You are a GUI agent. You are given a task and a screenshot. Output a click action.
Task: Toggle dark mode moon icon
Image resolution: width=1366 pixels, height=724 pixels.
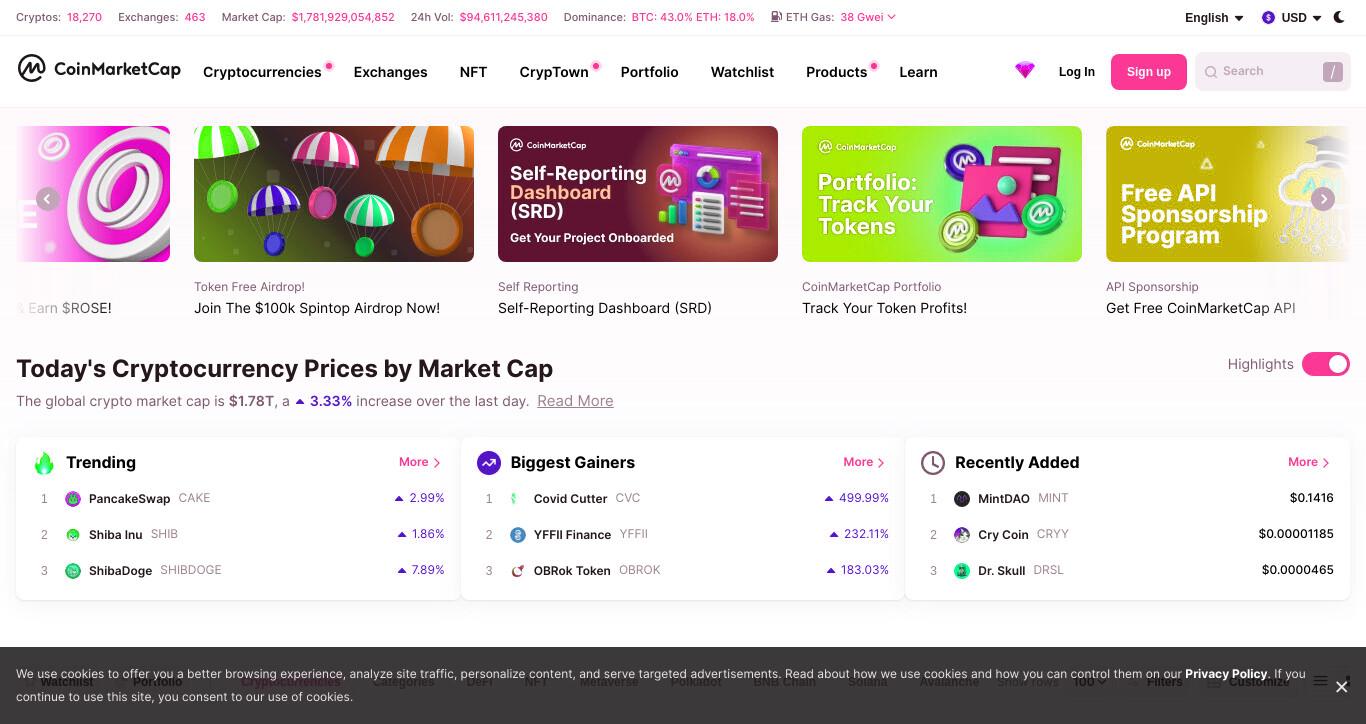click(1339, 17)
